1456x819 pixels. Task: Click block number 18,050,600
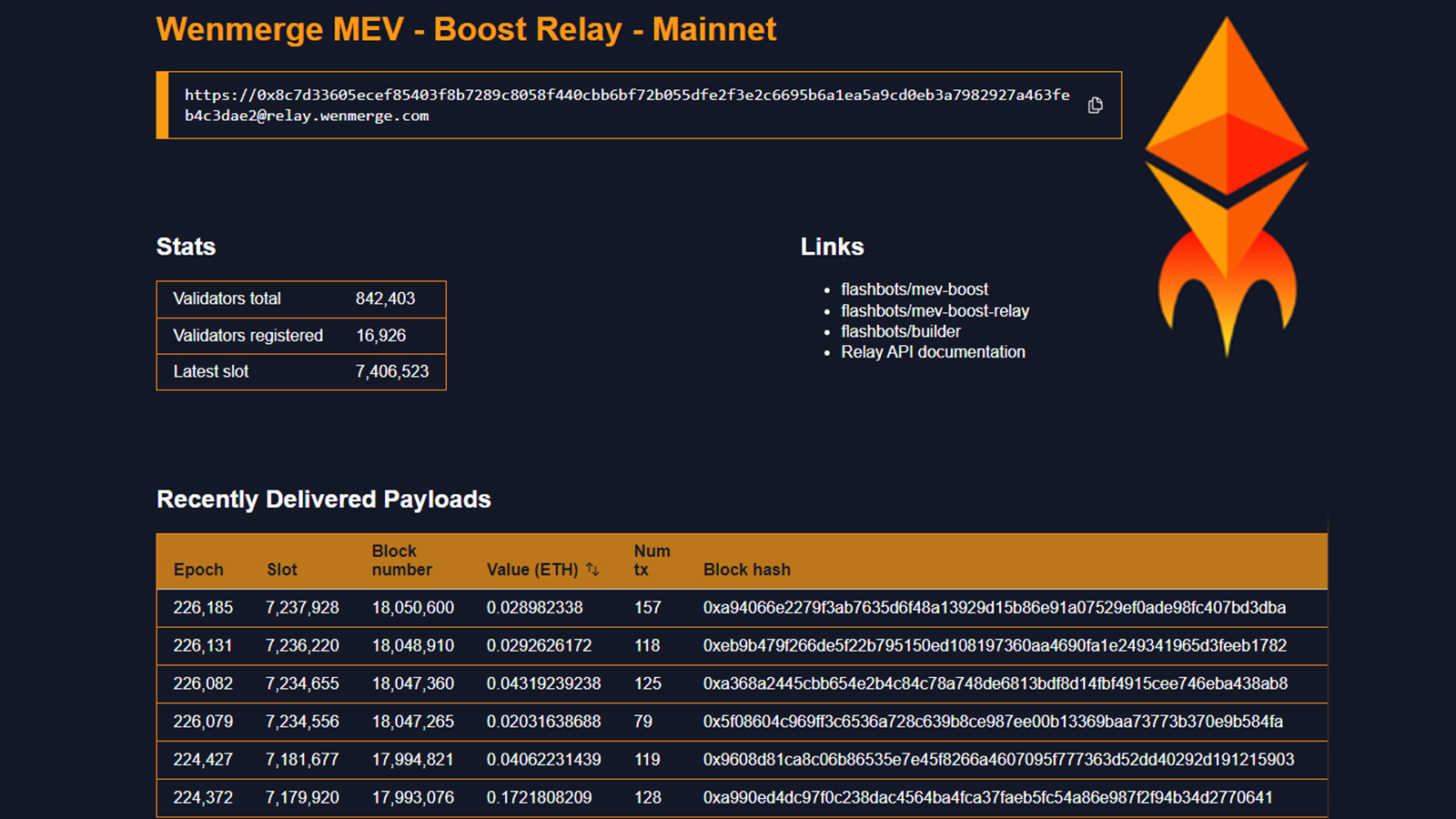pos(412,608)
